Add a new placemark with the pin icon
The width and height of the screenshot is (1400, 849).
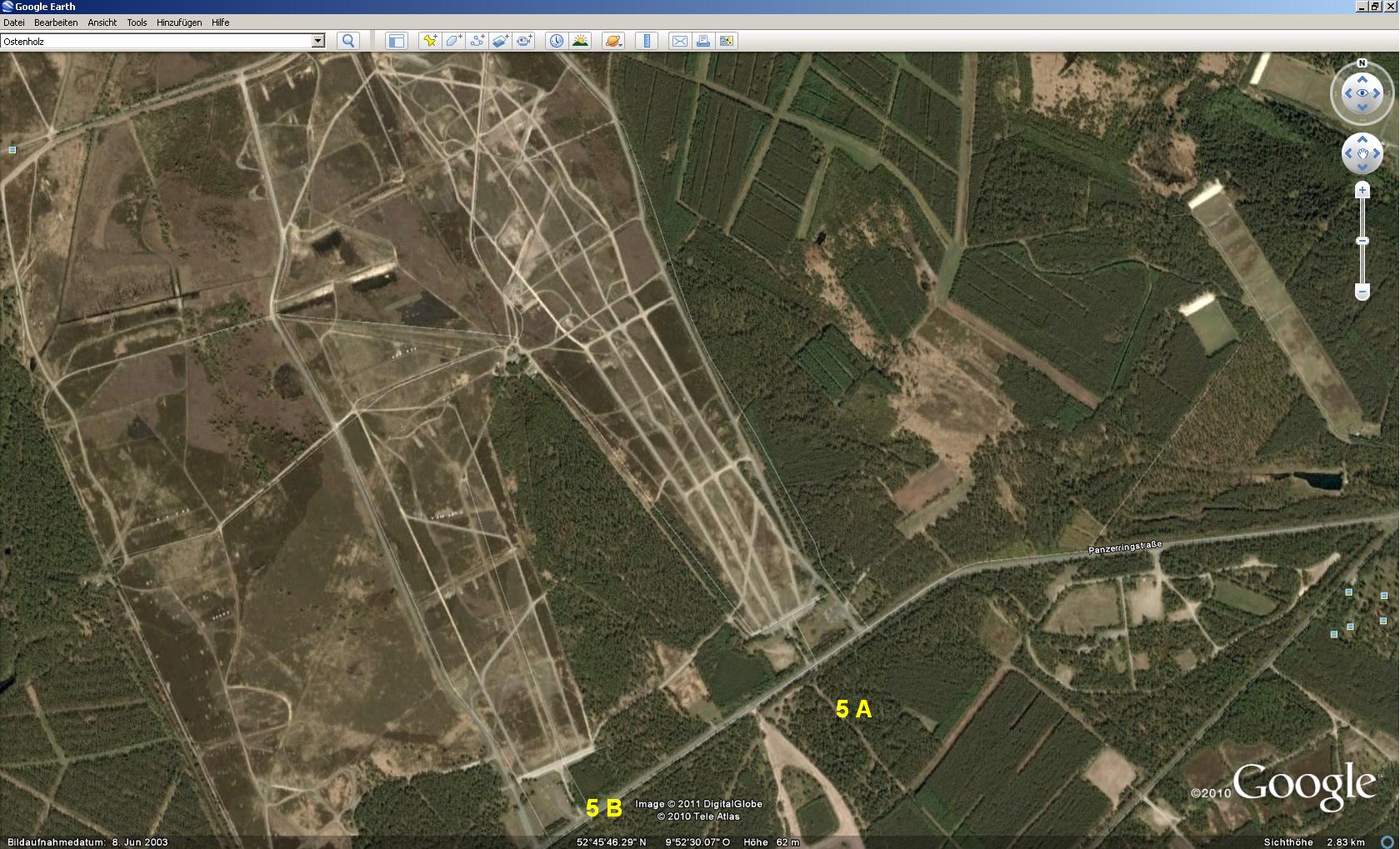tap(429, 41)
